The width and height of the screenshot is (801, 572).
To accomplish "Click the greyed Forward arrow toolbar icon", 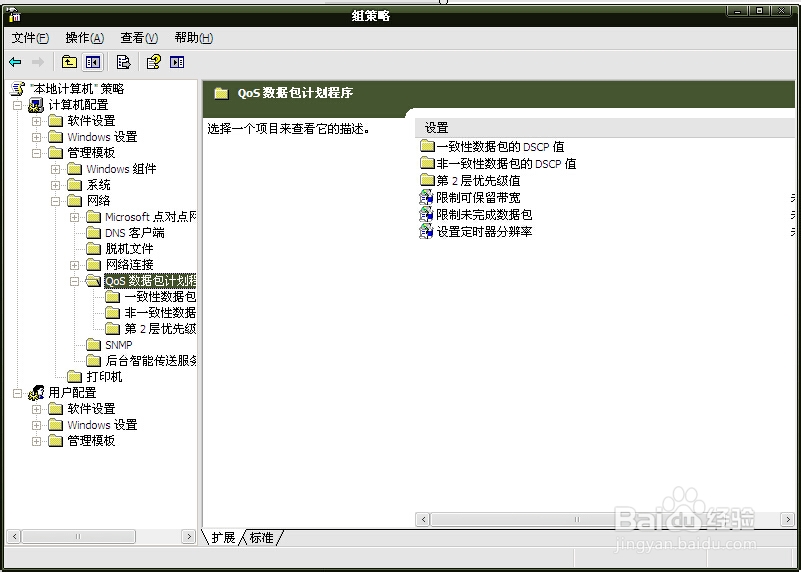I will tap(38, 62).
